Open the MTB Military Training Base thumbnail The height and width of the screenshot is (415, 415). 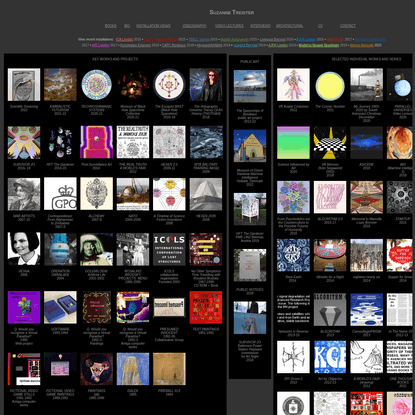206,142
